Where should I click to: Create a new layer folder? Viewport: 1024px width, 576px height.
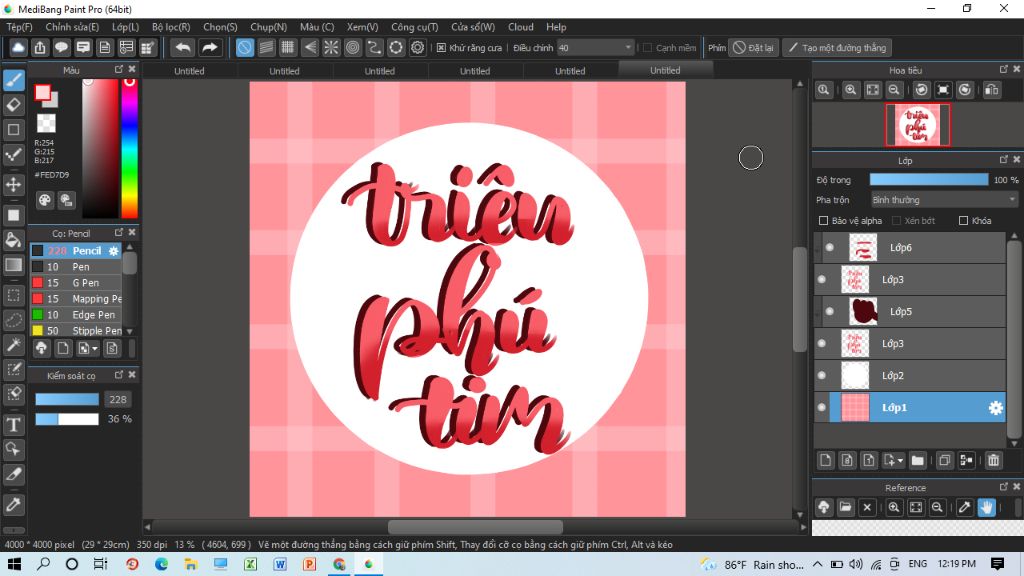(x=918, y=460)
